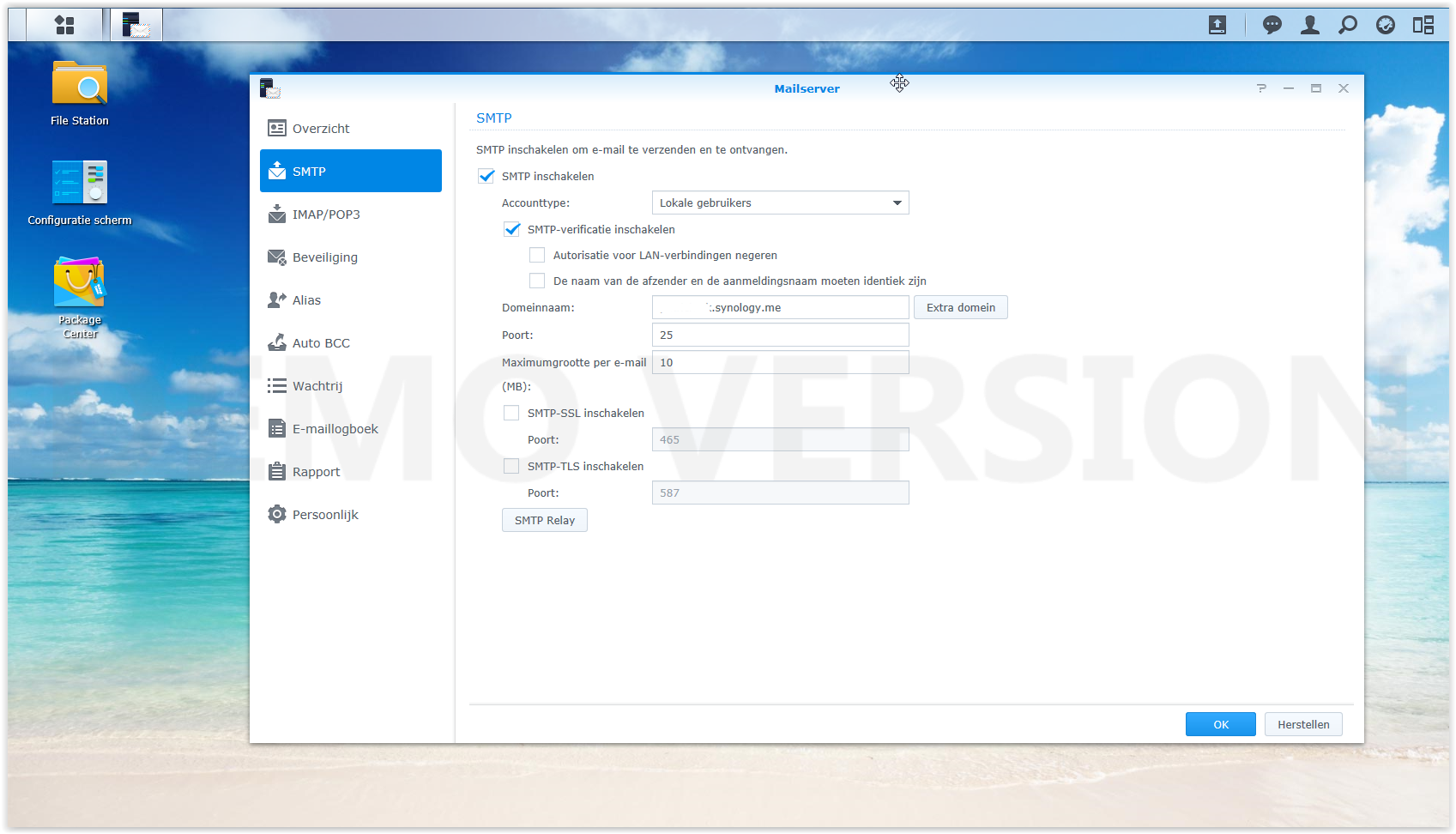
Task: Open the widgets panel icon
Action: pyautogui.click(x=1423, y=25)
